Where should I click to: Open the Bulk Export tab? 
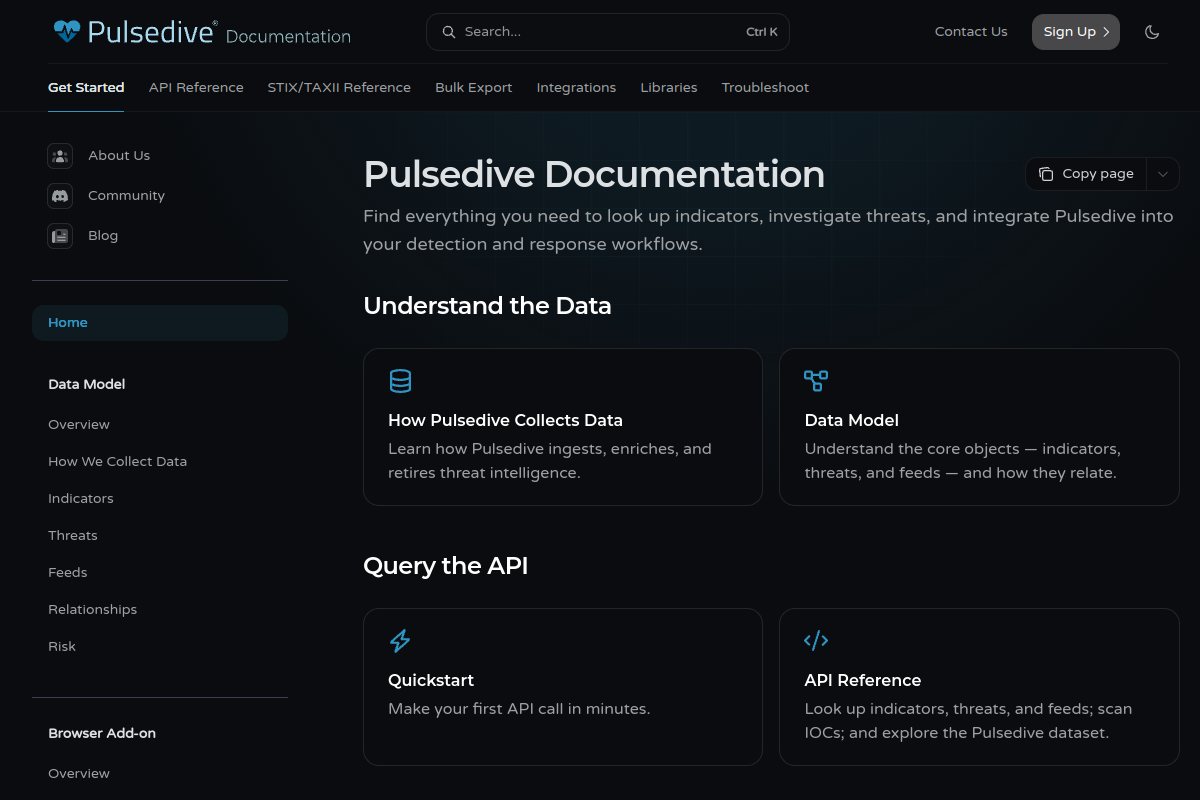click(474, 88)
